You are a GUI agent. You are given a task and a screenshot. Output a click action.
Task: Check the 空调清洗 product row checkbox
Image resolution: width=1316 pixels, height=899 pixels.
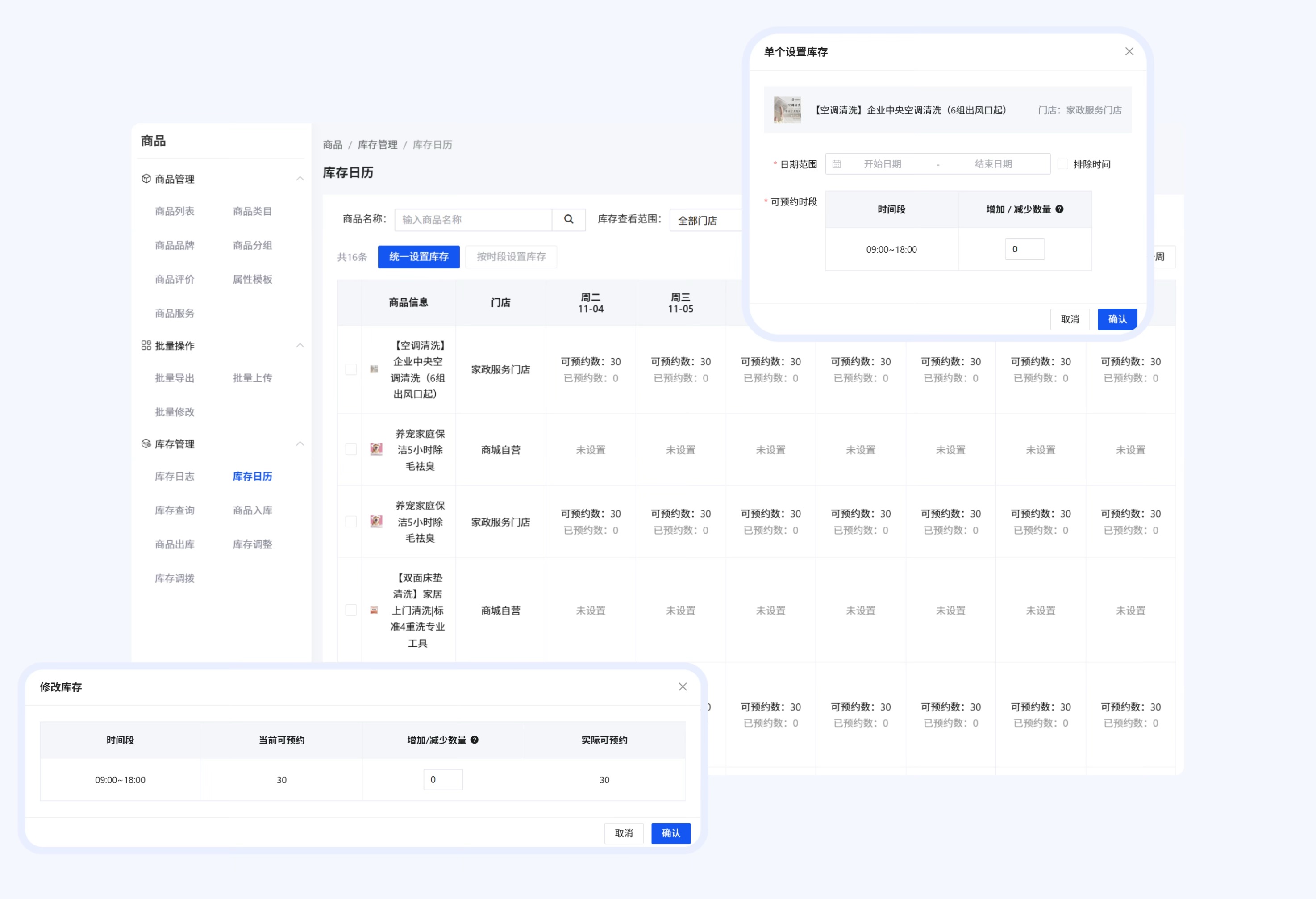point(351,369)
